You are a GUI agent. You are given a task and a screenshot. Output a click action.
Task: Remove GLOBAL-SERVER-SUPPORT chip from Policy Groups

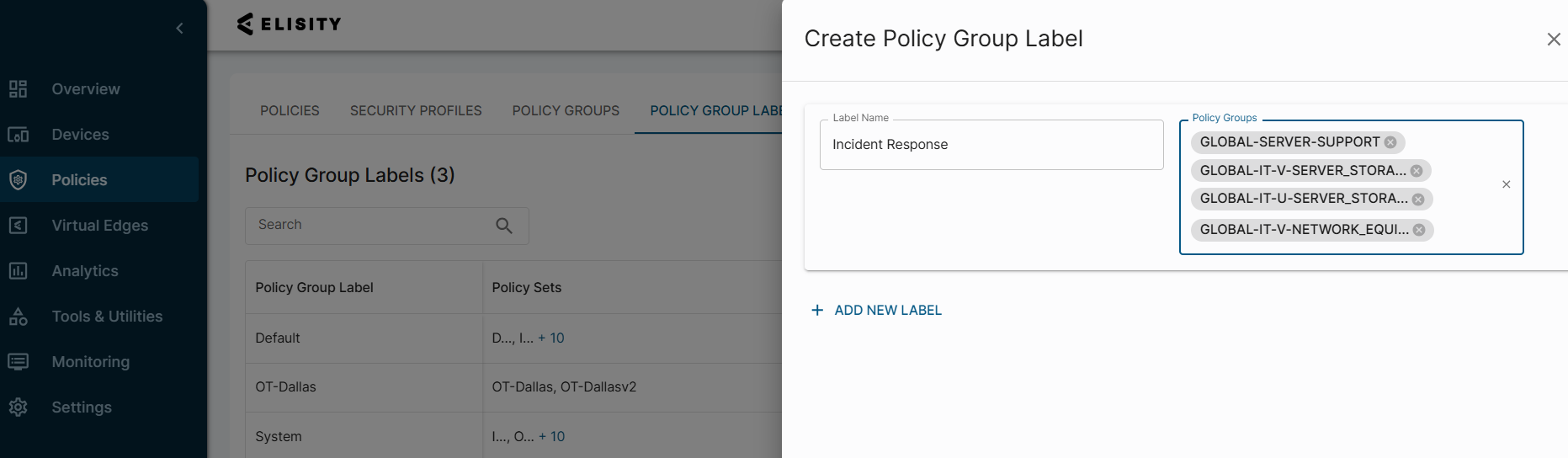tap(1390, 142)
